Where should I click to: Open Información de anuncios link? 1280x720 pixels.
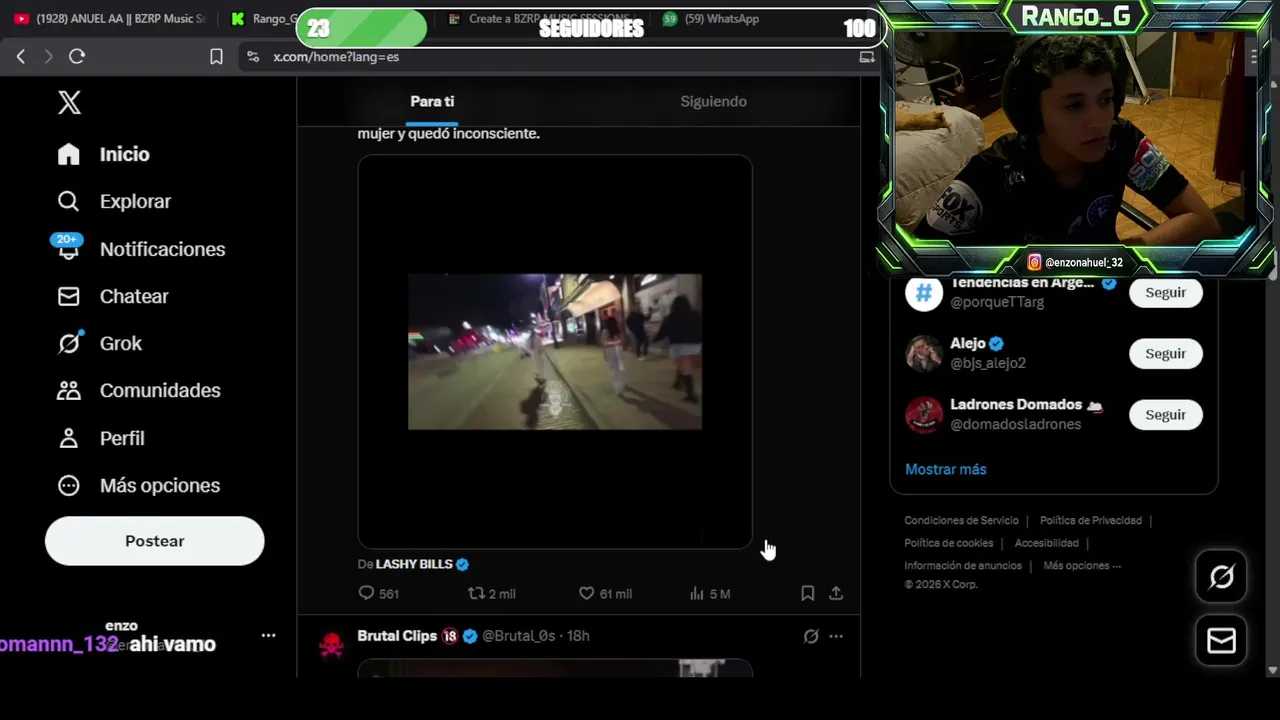pos(963,565)
